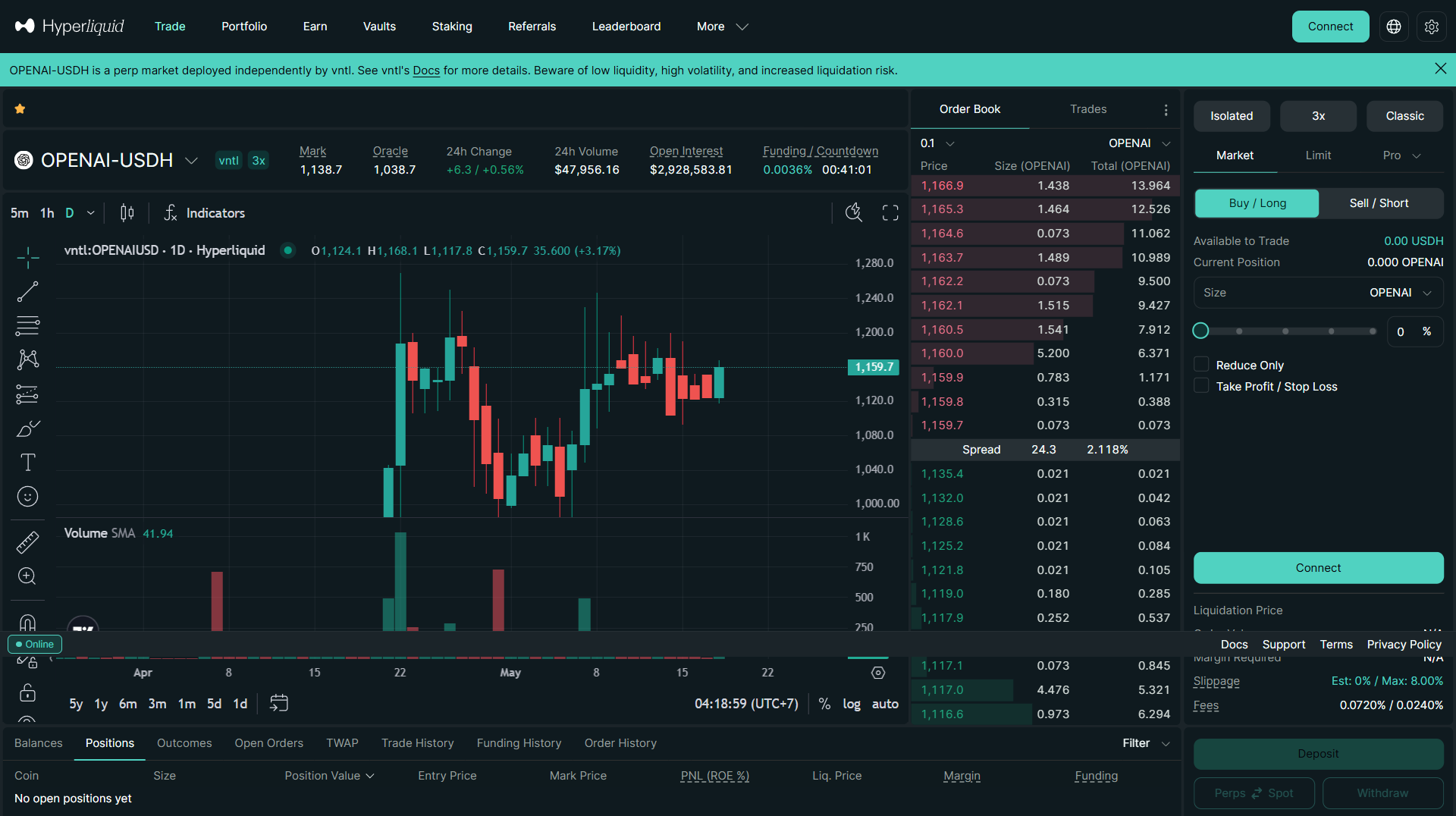The height and width of the screenshot is (816, 1456).
Task: Change the 3x leverage setting
Action: [1319, 116]
